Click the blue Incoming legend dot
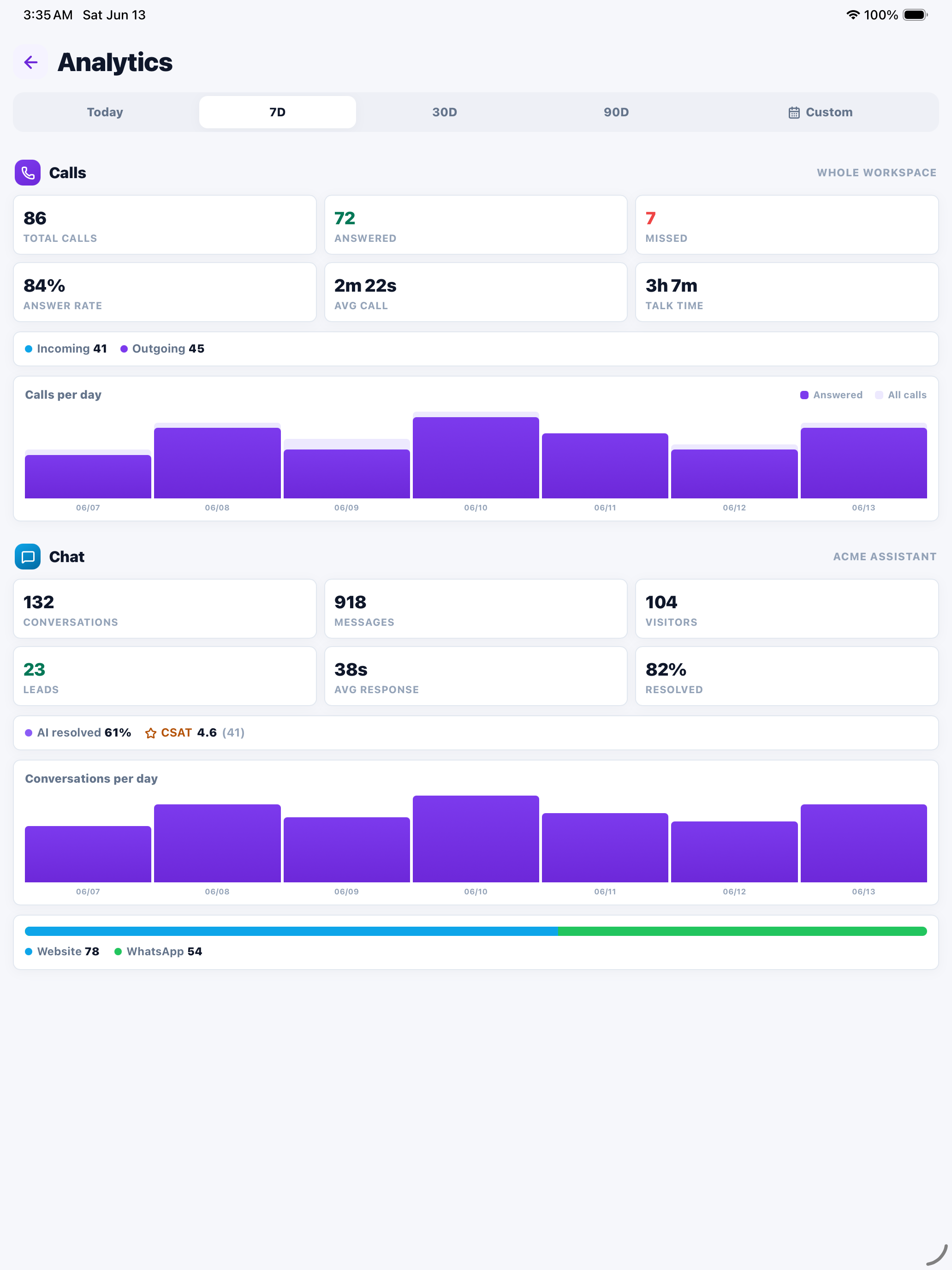This screenshot has width=952, height=1270. click(x=29, y=349)
